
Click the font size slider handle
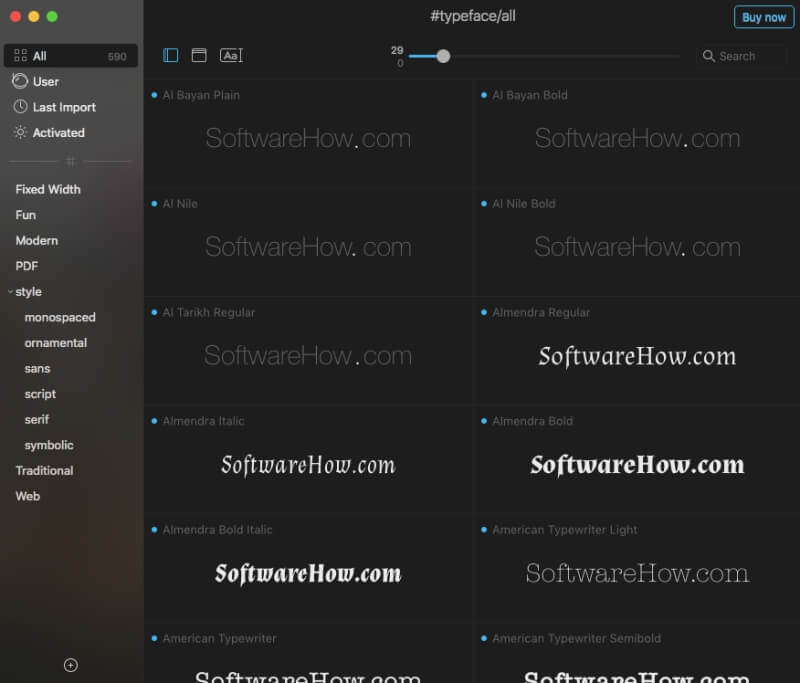[443, 56]
